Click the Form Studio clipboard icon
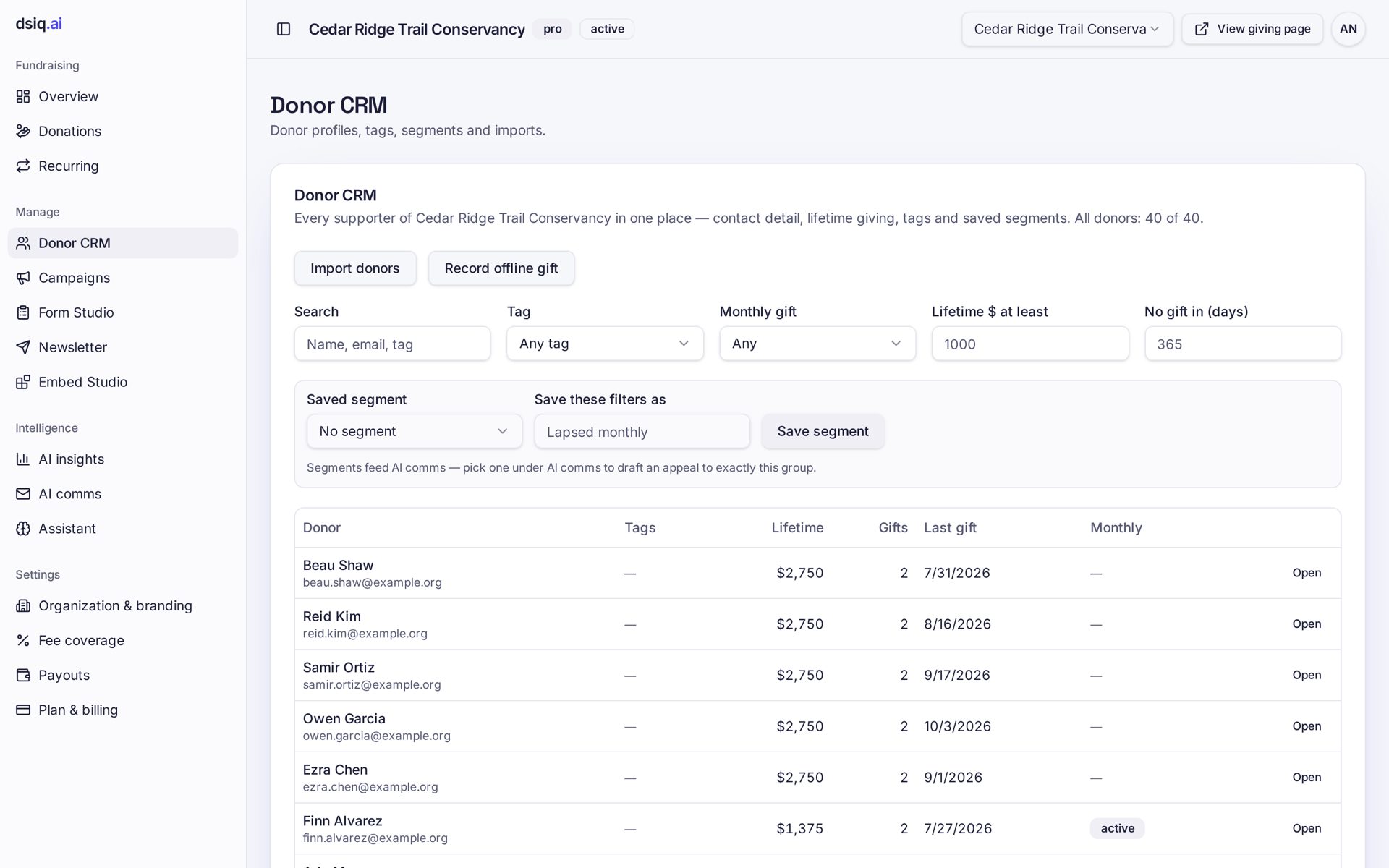Screen dimensions: 1389x868 pyautogui.click(x=23, y=312)
